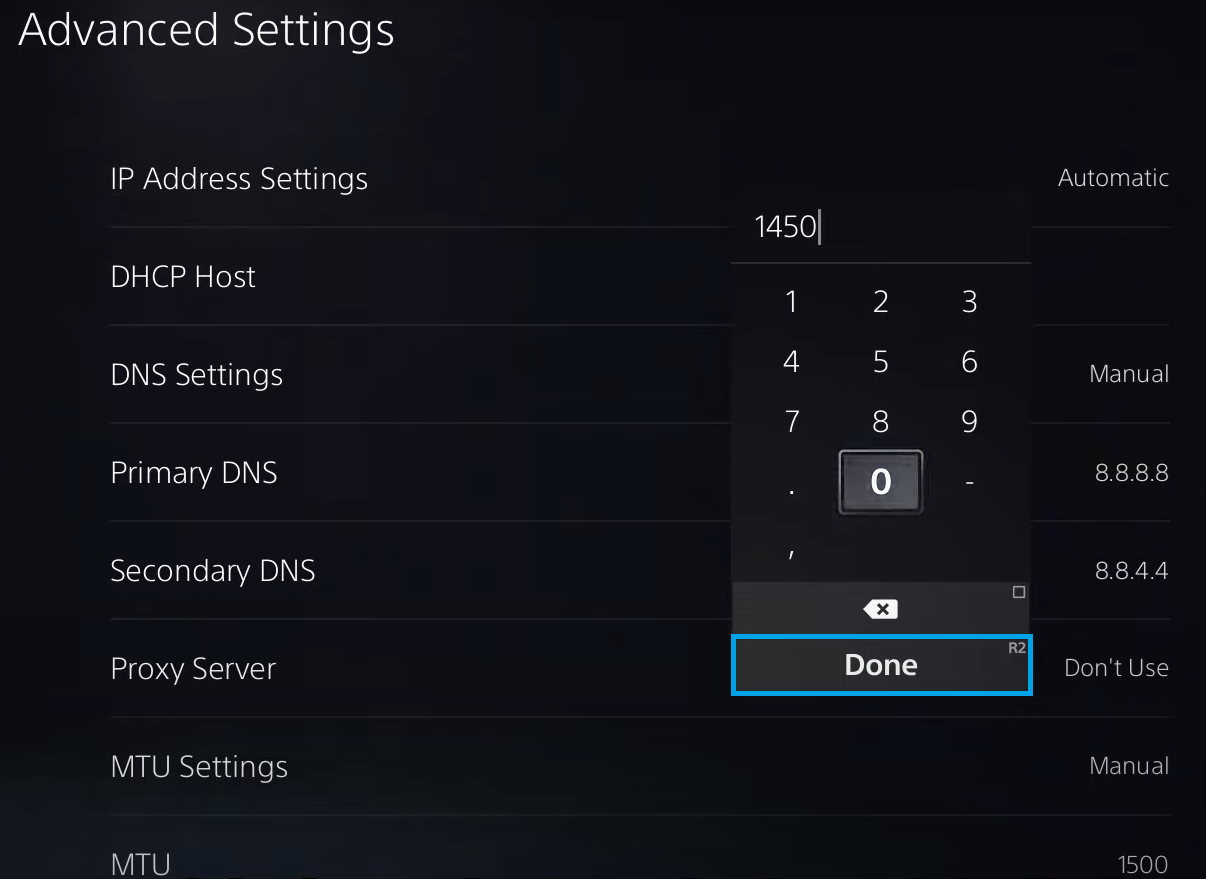Screen dimensions: 1206x879
Task: Select the Secondary DNS entry
Action: (x=213, y=571)
